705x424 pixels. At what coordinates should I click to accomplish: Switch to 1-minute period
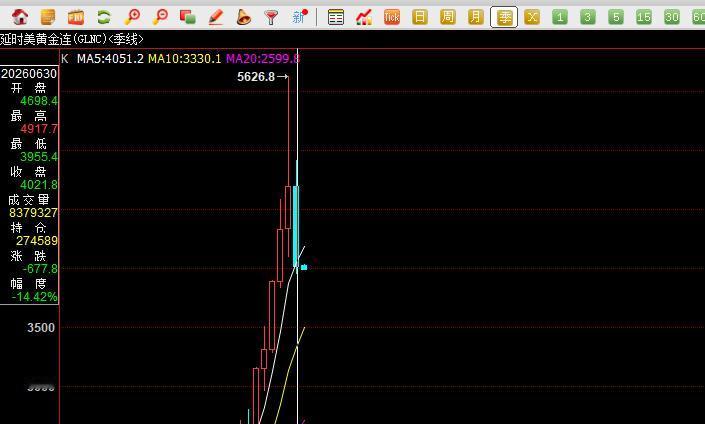coord(560,18)
